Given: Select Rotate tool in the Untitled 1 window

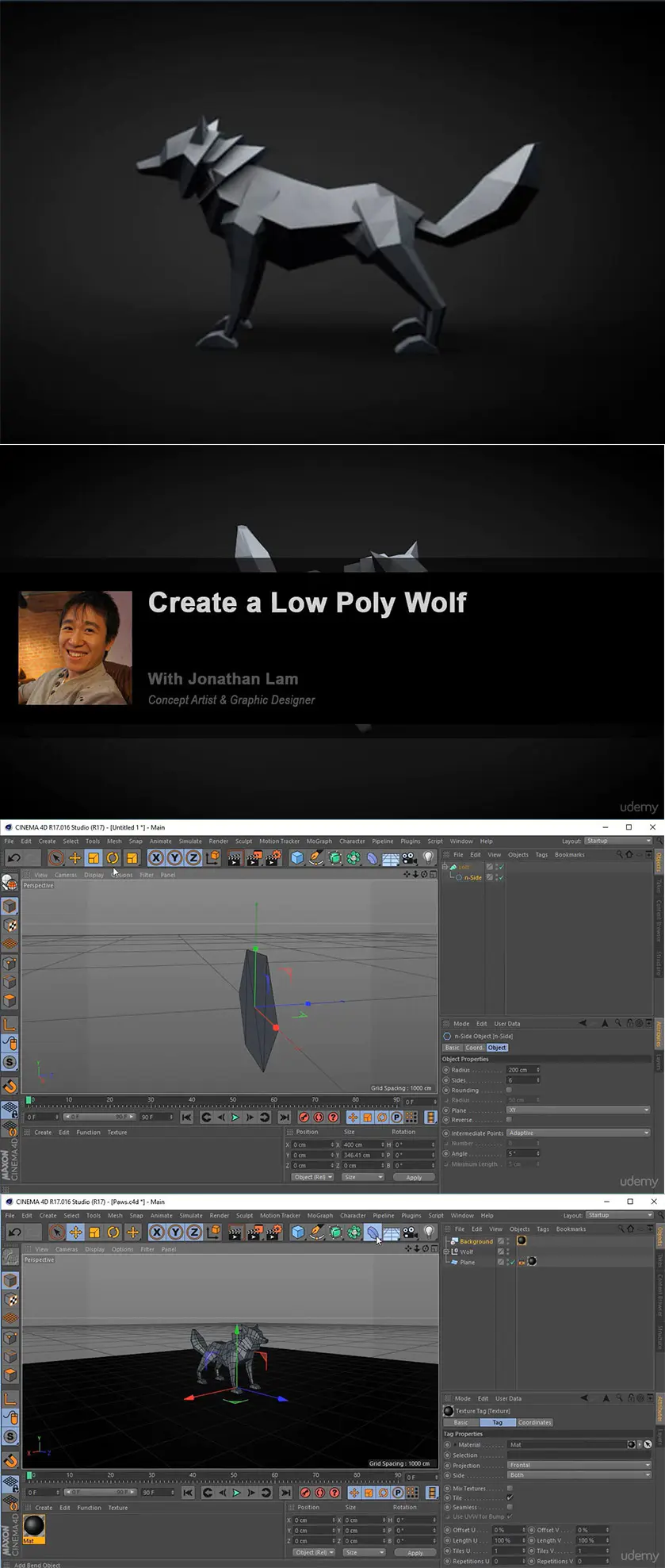Looking at the screenshot, I should [113, 857].
